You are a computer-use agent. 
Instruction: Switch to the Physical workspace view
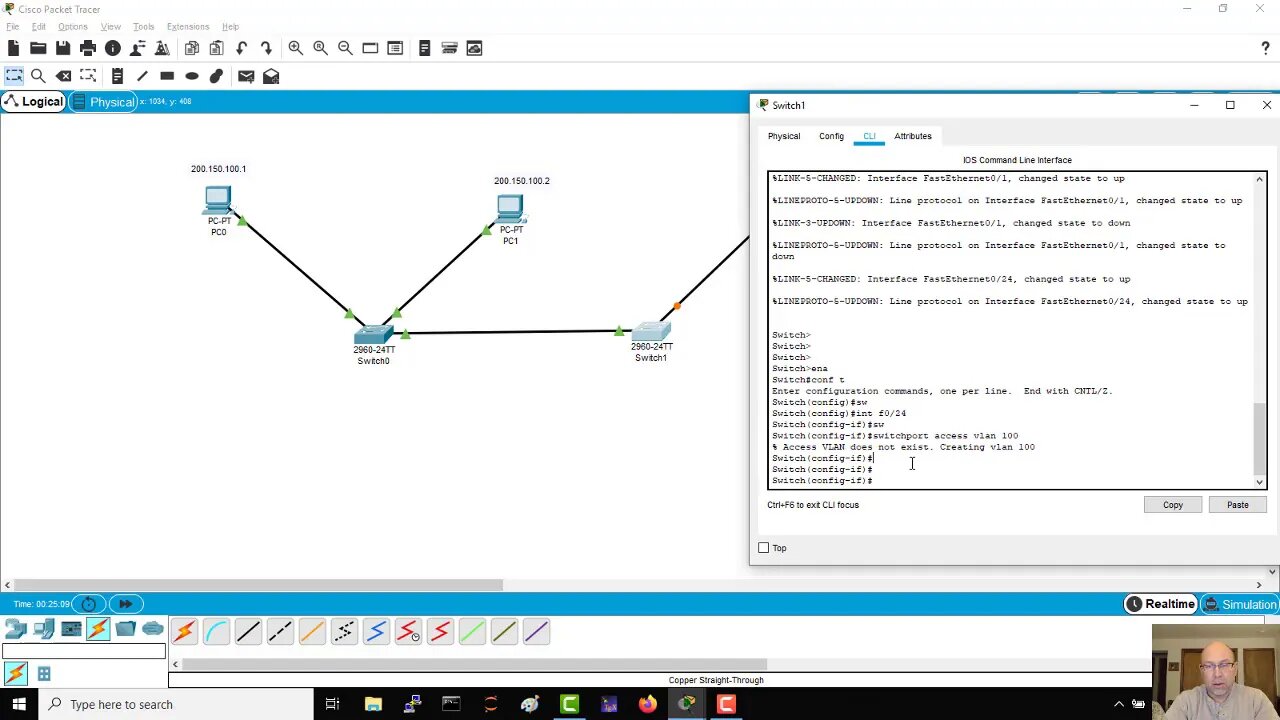(x=104, y=102)
